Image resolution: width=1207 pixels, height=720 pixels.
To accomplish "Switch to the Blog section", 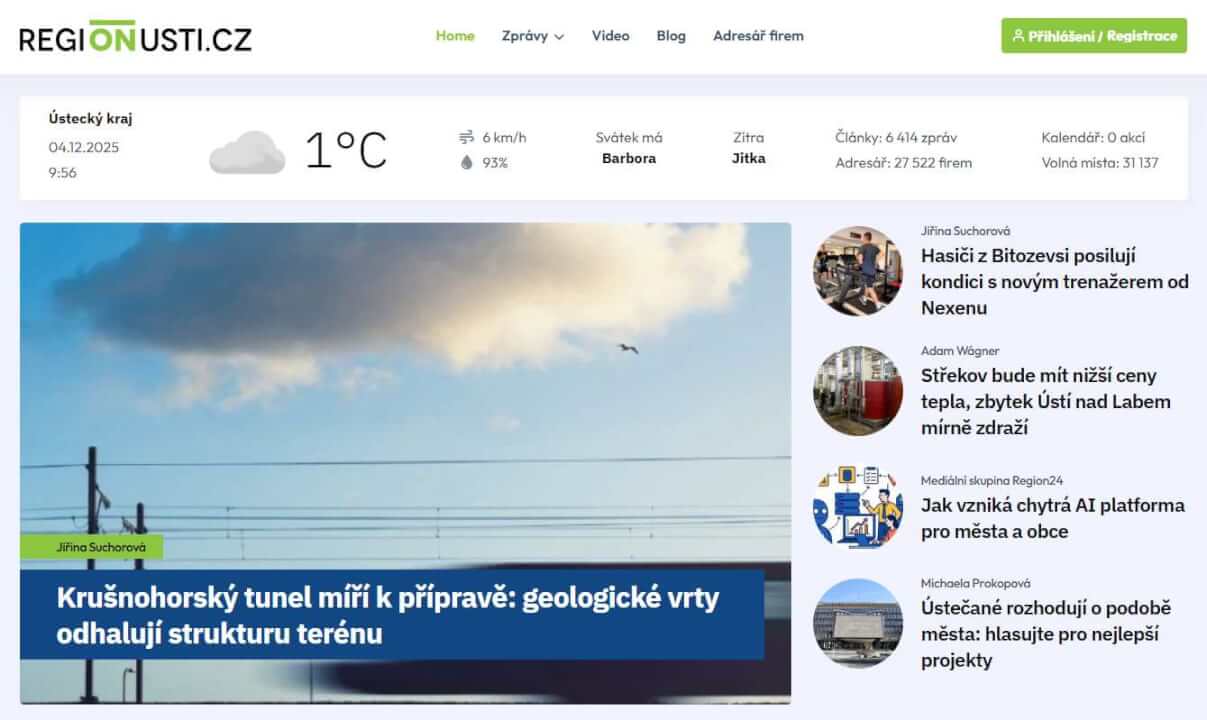I will coord(670,36).
